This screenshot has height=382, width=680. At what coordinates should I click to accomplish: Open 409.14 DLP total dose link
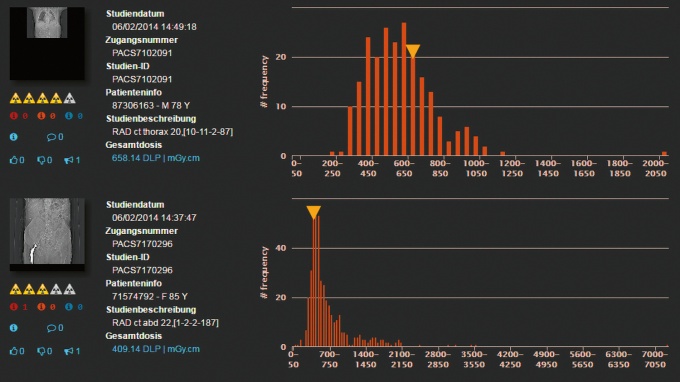click(156, 349)
